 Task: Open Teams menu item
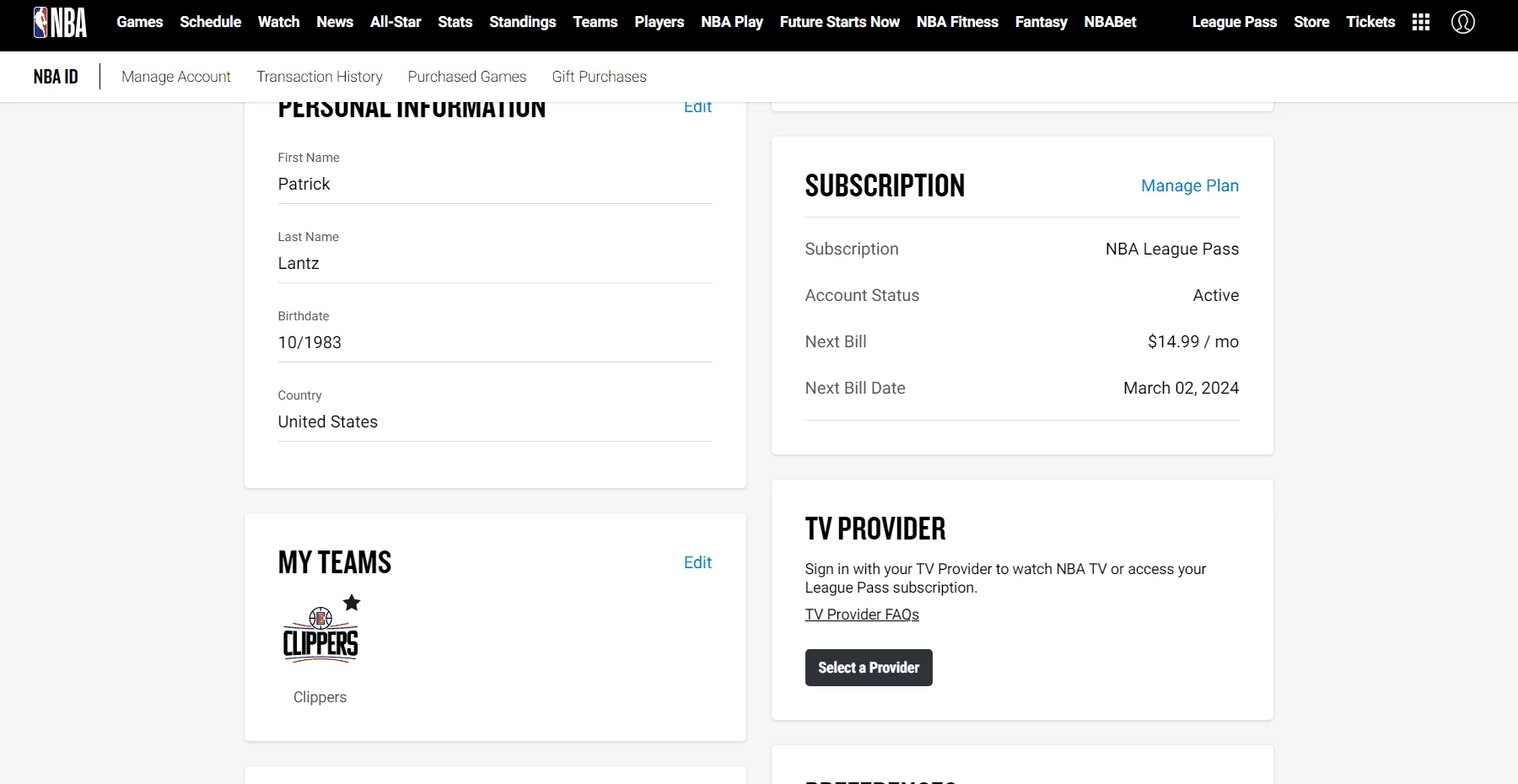click(595, 22)
